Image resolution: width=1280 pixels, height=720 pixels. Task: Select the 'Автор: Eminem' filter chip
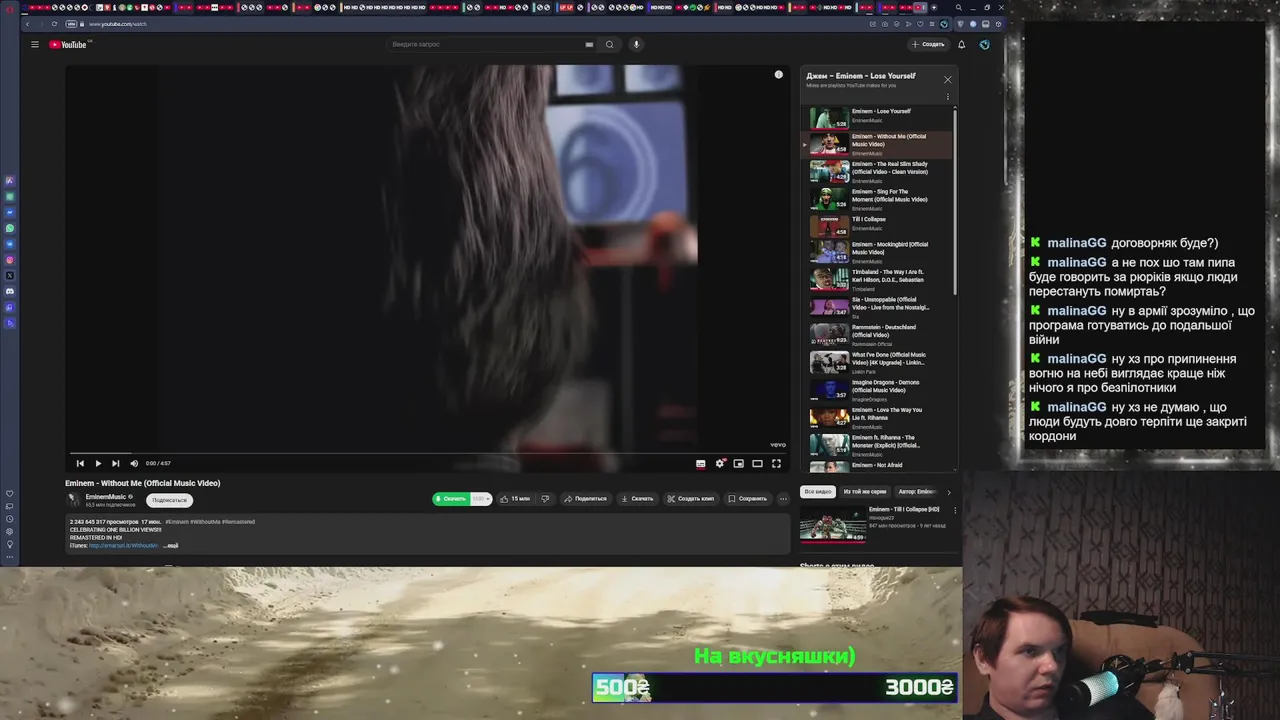[917, 492]
